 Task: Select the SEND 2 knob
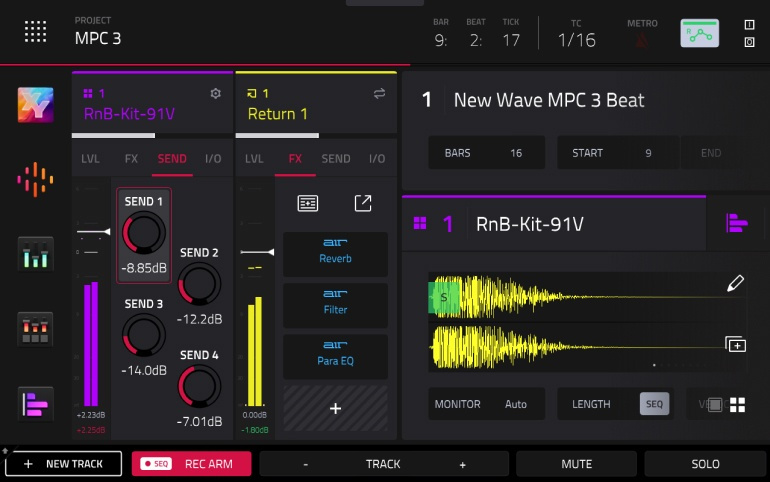[199, 284]
